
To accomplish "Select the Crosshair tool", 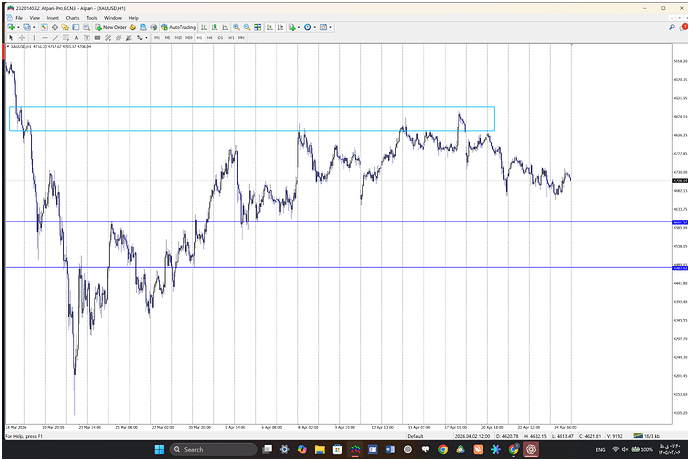I will click(x=22, y=38).
